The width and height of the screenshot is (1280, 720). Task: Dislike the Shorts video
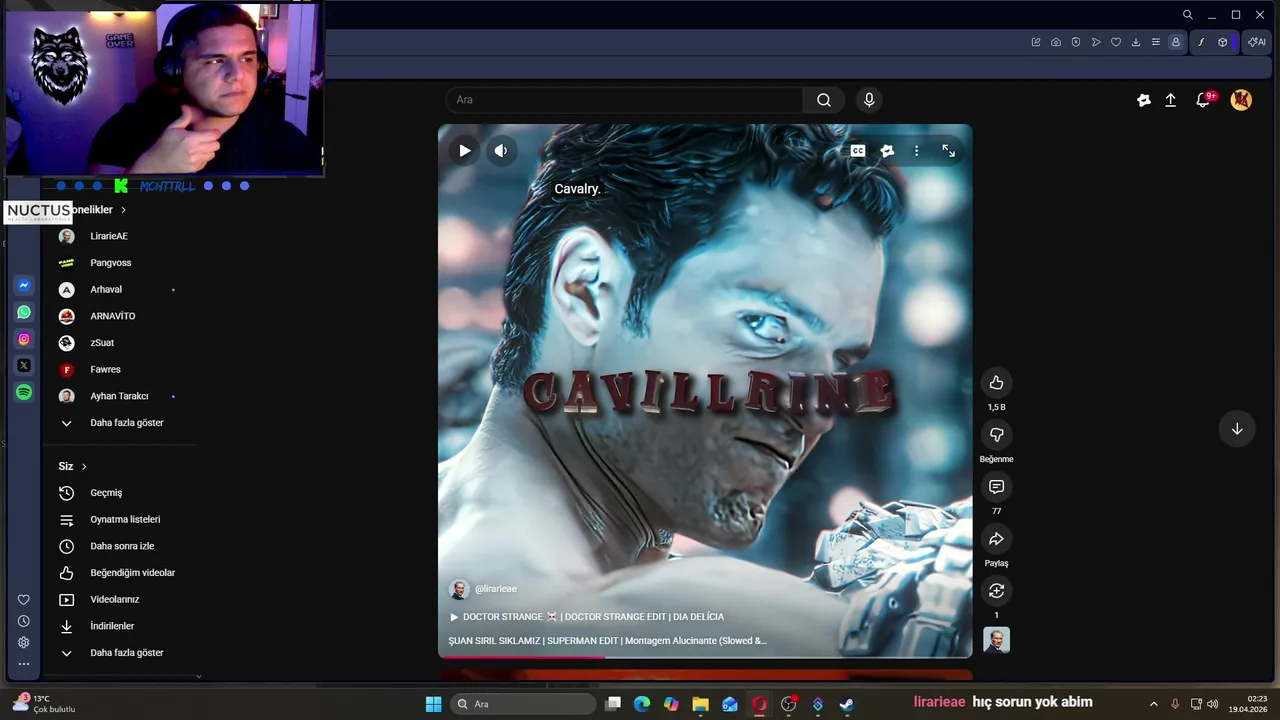pos(996,435)
